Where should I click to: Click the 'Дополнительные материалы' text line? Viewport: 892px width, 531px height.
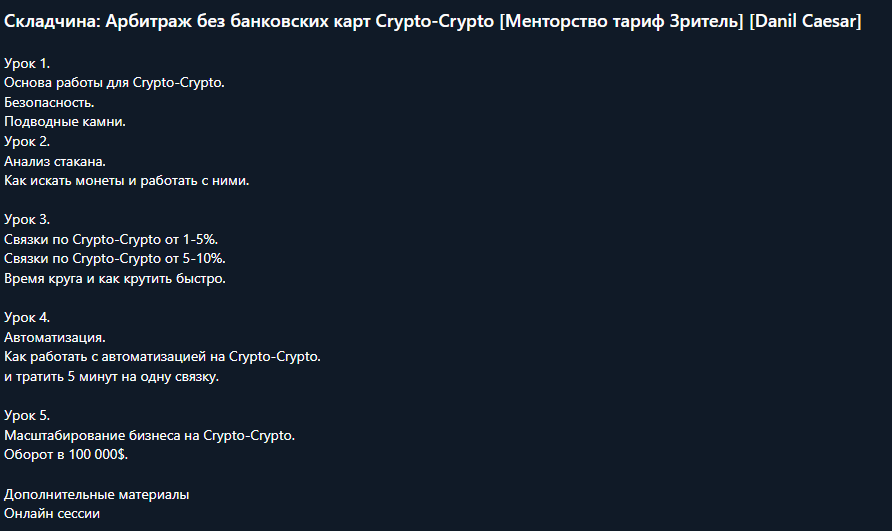pyautogui.click(x=96, y=494)
